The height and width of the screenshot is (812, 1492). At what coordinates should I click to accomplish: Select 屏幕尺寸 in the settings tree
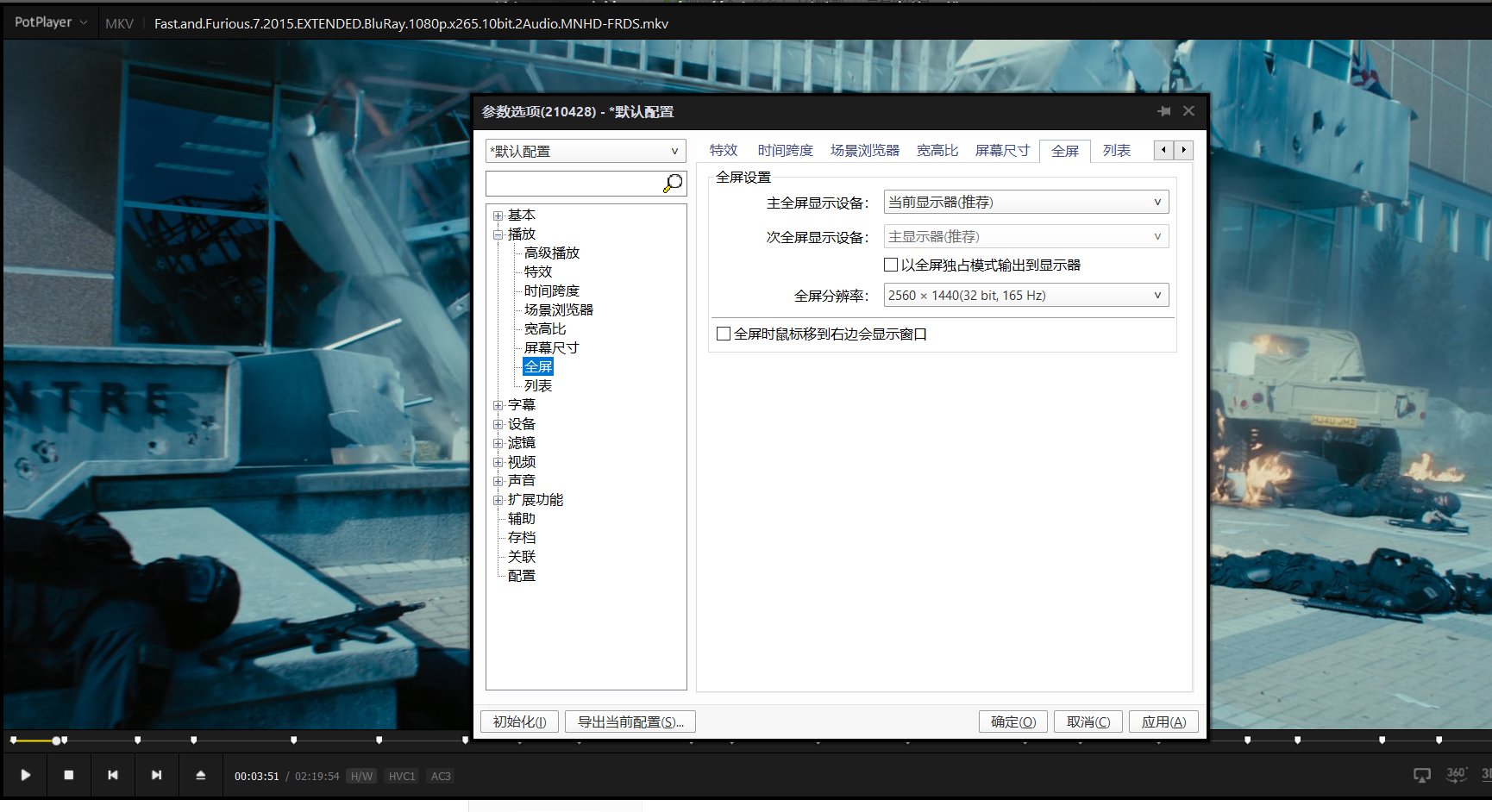tap(552, 347)
